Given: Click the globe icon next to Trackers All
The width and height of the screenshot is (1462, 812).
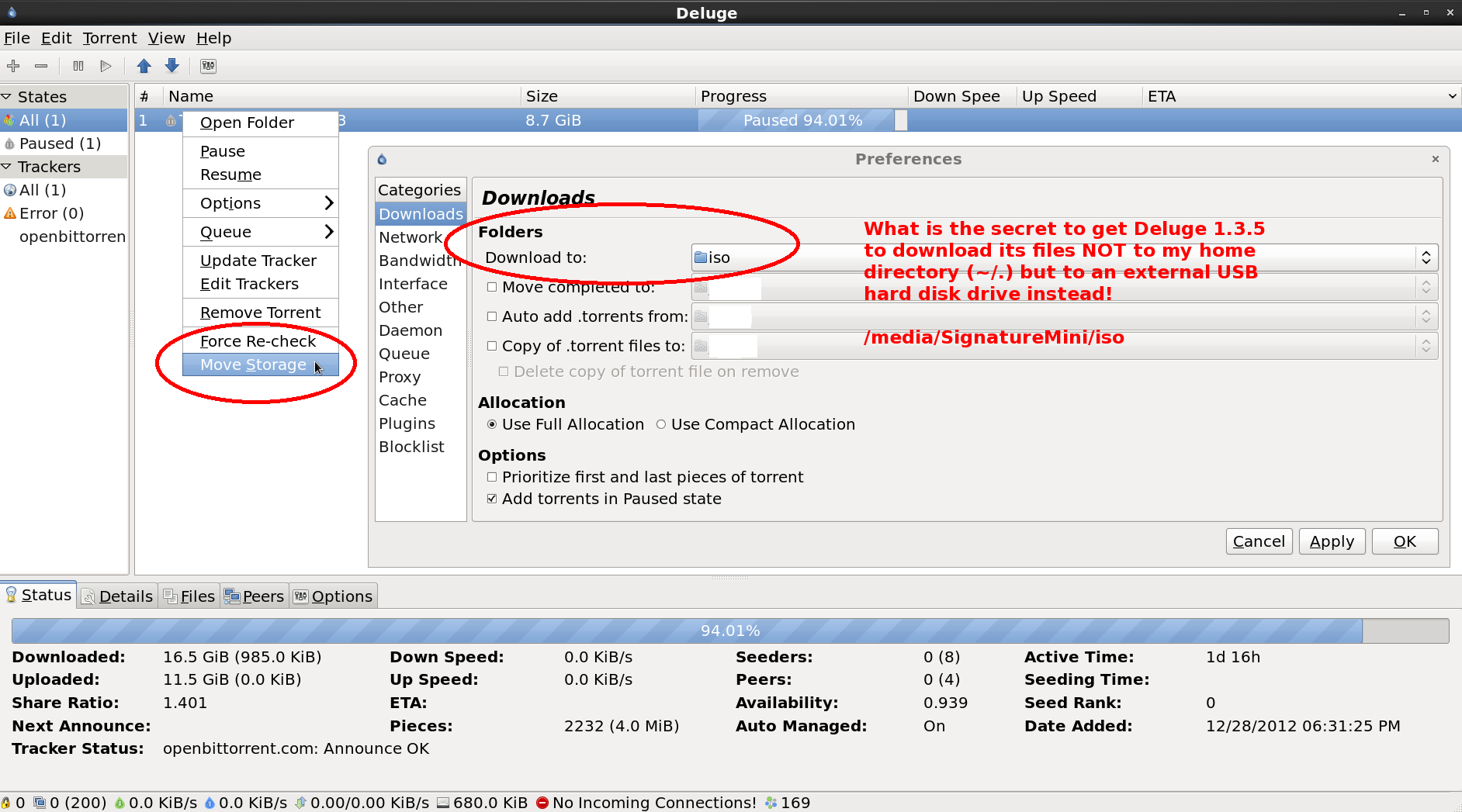Looking at the screenshot, I should (x=10, y=190).
